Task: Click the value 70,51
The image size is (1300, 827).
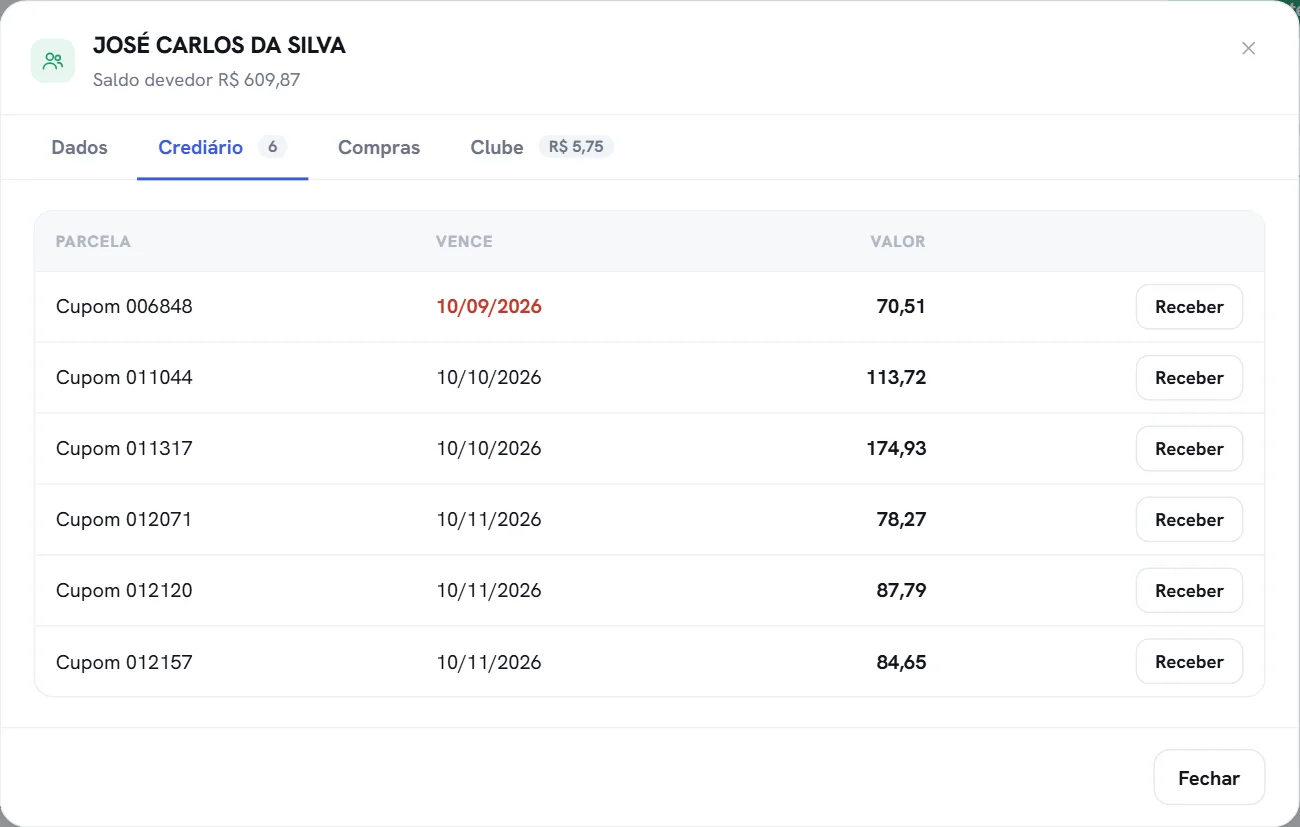Action: [901, 307]
